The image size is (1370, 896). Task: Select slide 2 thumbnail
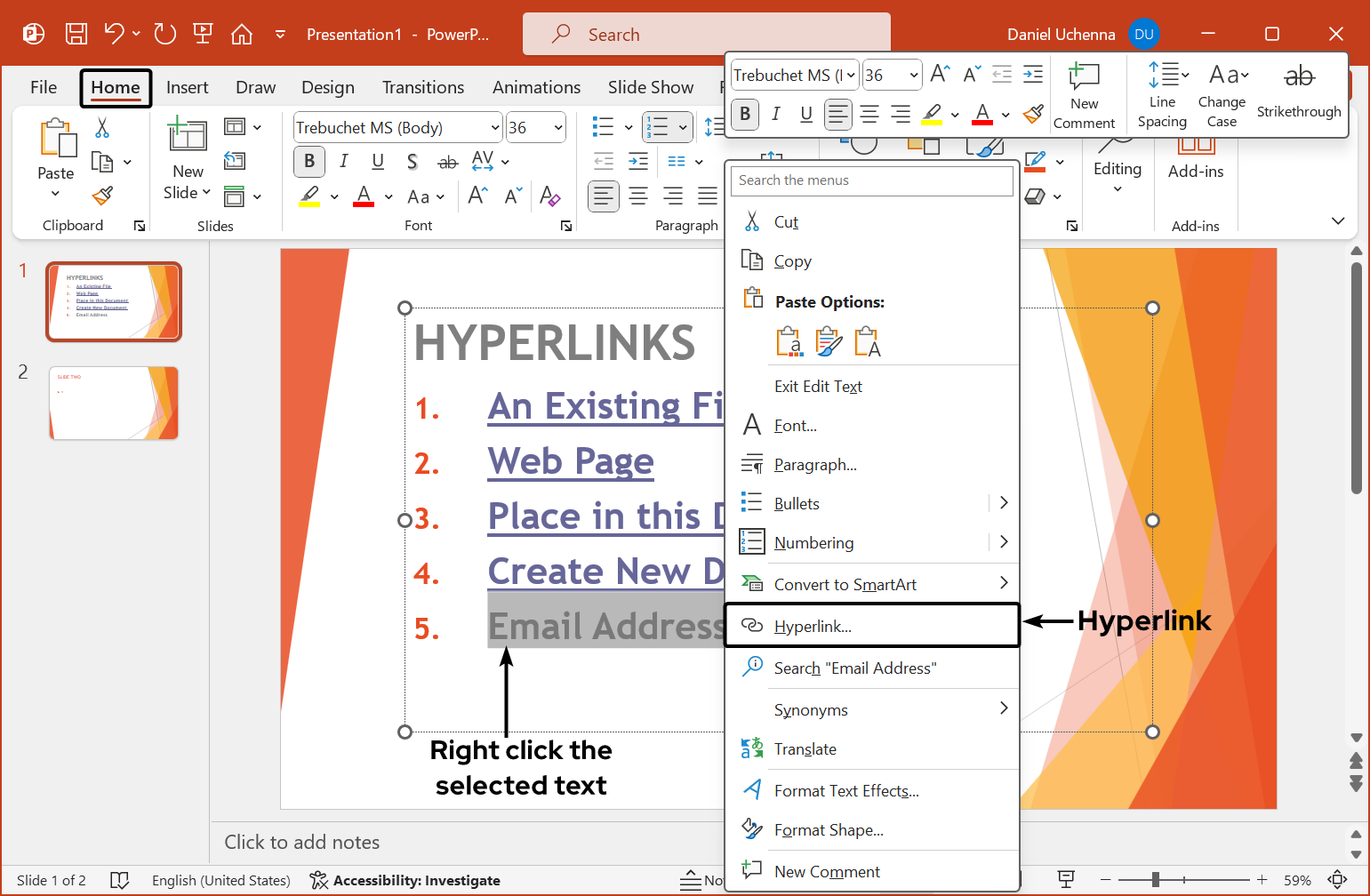click(113, 403)
